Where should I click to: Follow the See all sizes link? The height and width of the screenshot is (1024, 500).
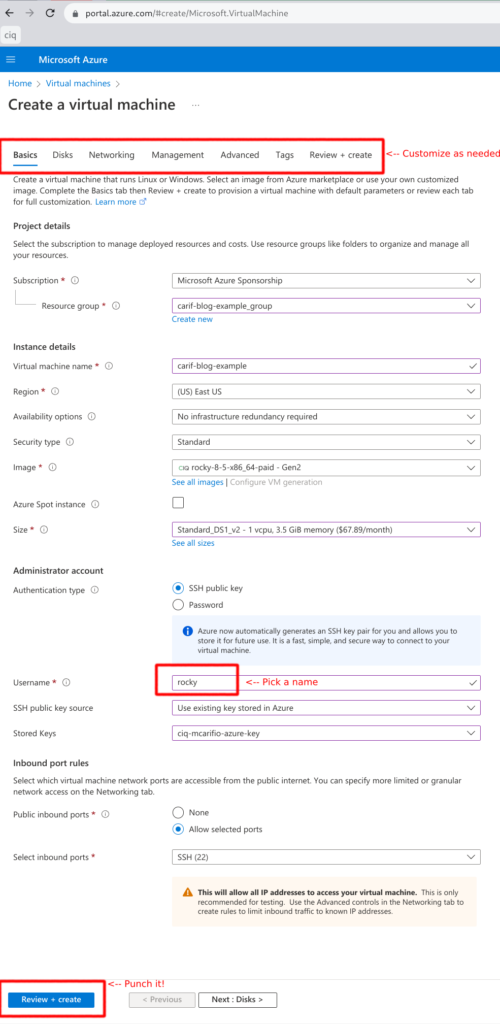193,543
